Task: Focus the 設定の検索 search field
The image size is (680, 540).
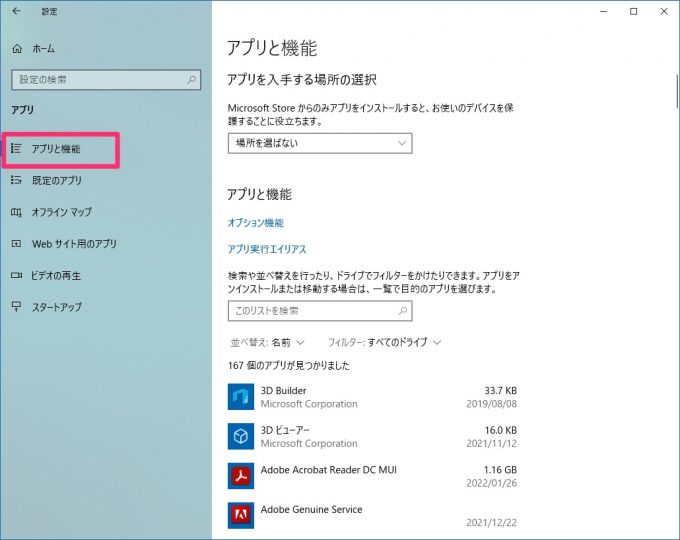Action: (106, 80)
